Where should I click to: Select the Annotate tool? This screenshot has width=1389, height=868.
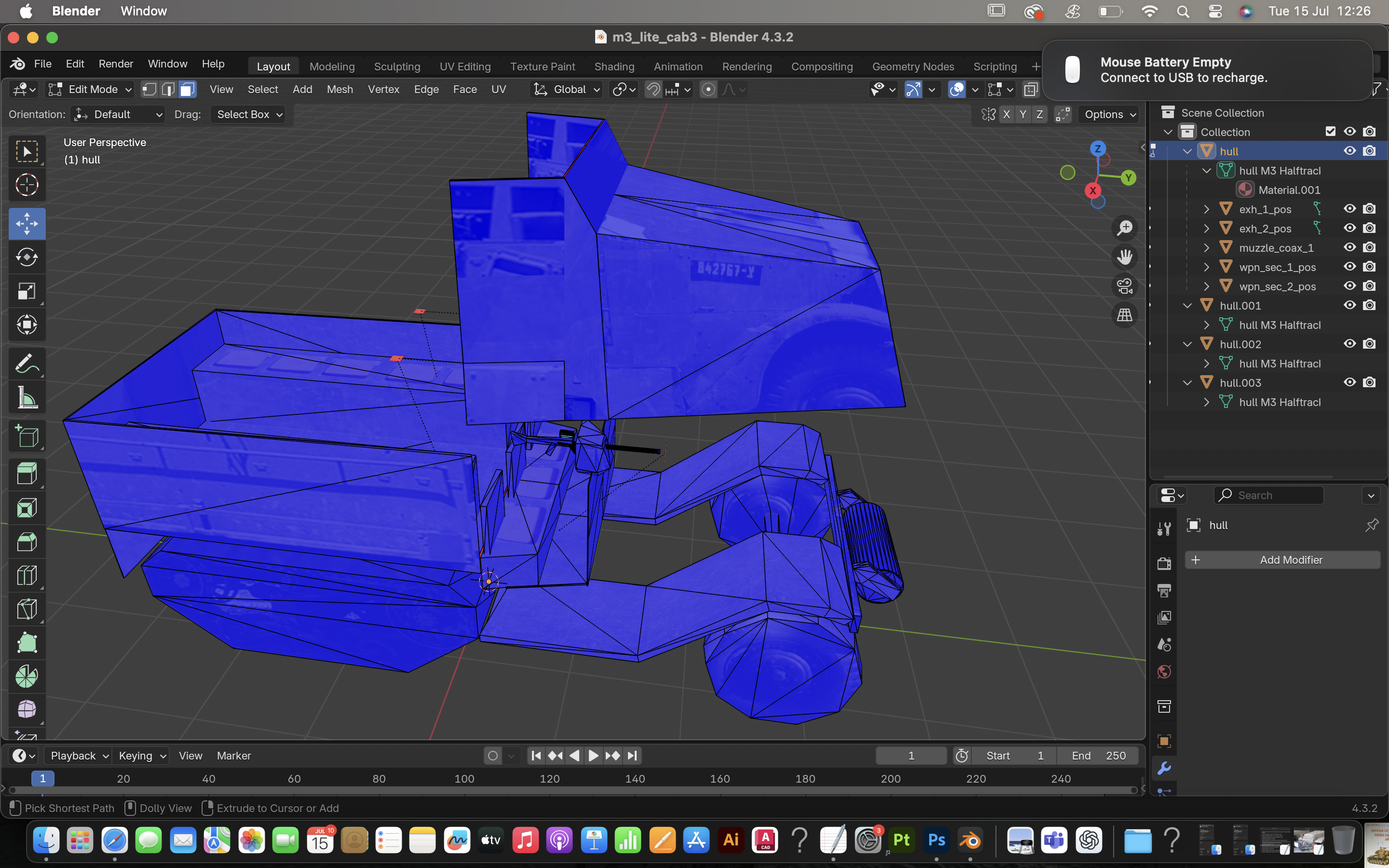click(x=27, y=364)
